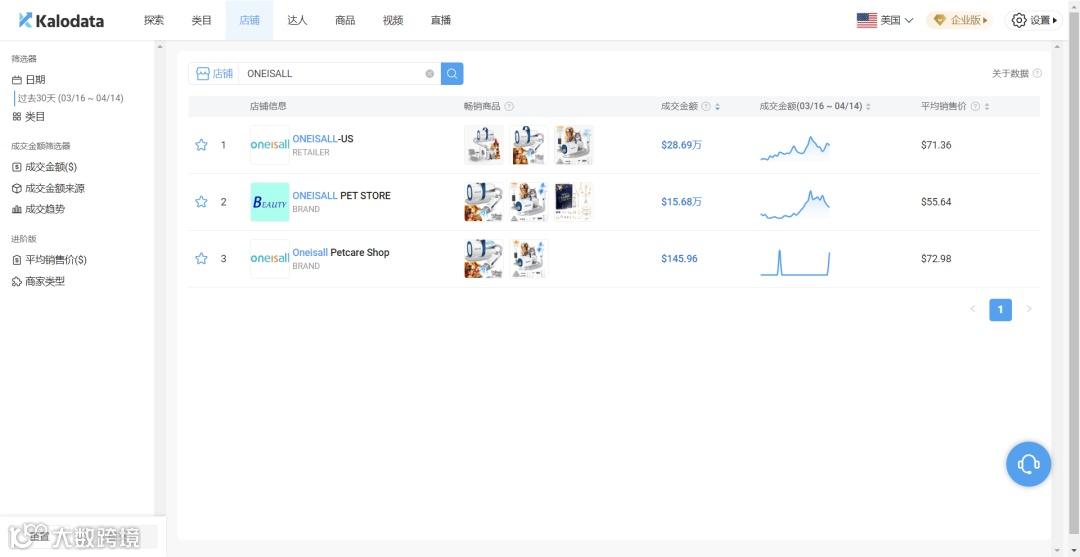Expand the 类目 filter in sidebar
The height and width of the screenshot is (557, 1080).
click(x=29, y=117)
